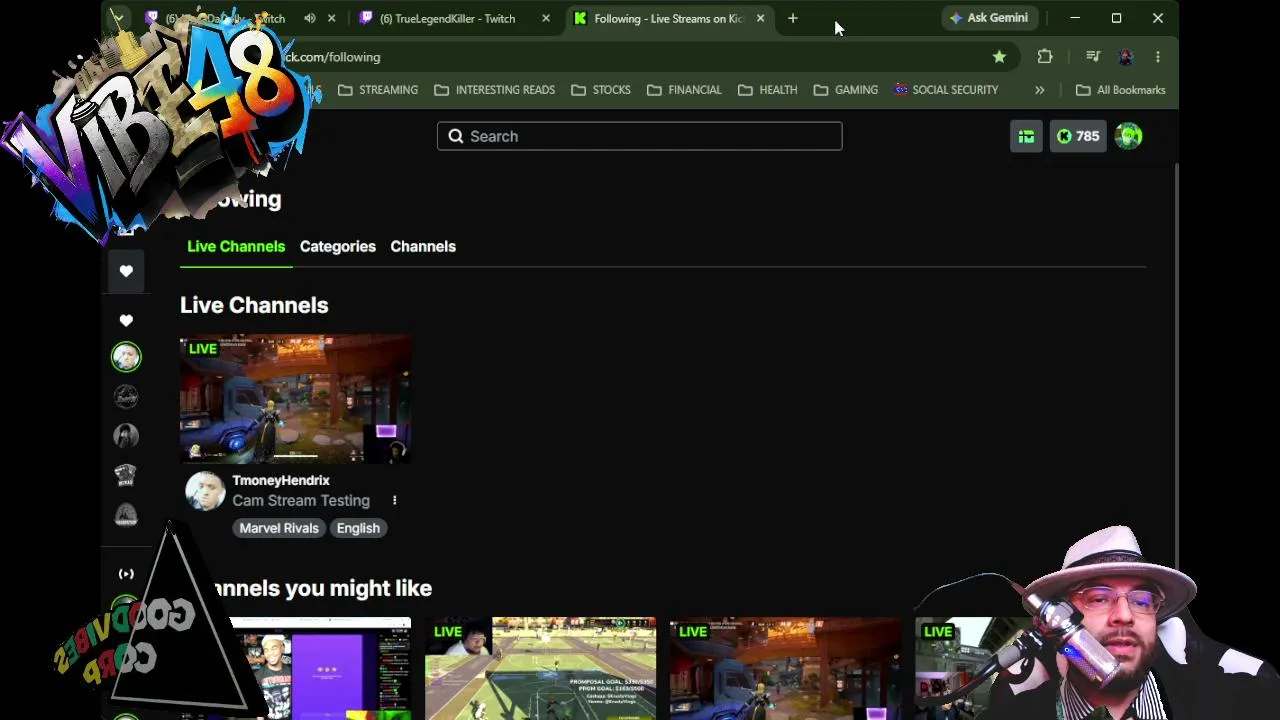Expand the hidden bookmarks overflow chevron

click(1040, 90)
